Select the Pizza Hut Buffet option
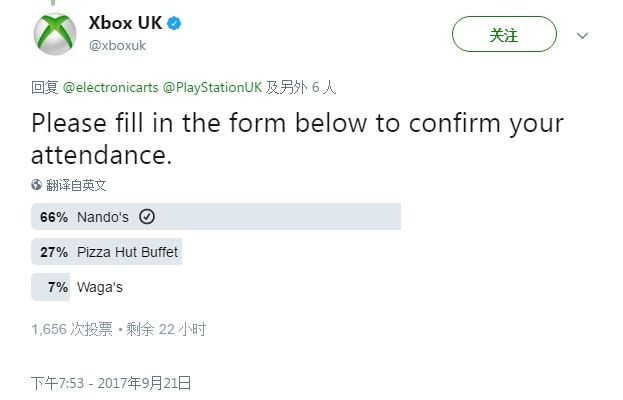The width and height of the screenshot is (623, 400). click(x=127, y=252)
